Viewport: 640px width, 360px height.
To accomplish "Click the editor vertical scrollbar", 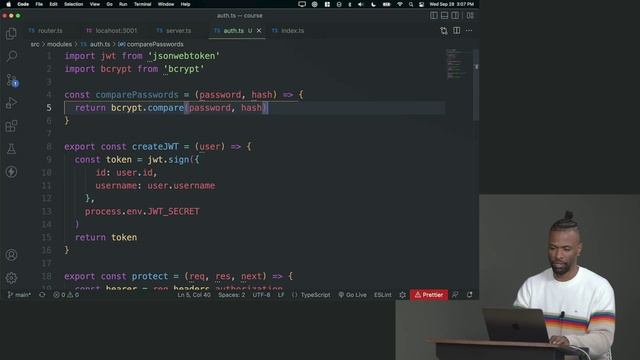I will (476, 86).
